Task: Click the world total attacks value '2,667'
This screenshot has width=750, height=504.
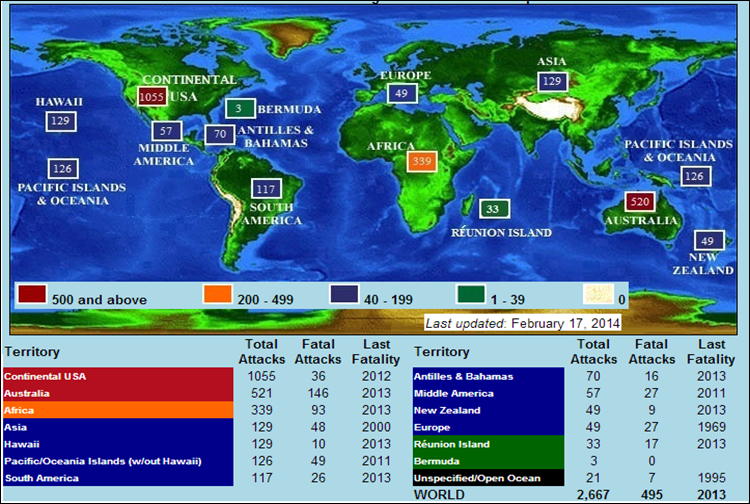Action: click(593, 494)
